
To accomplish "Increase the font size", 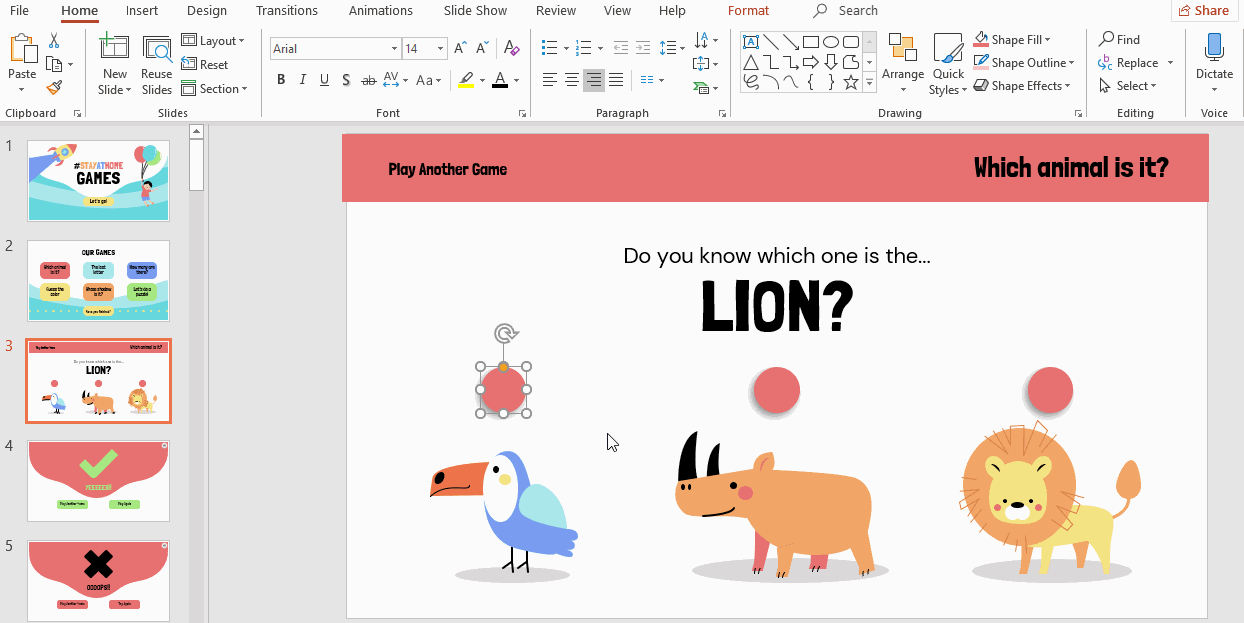I will [461, 48].
